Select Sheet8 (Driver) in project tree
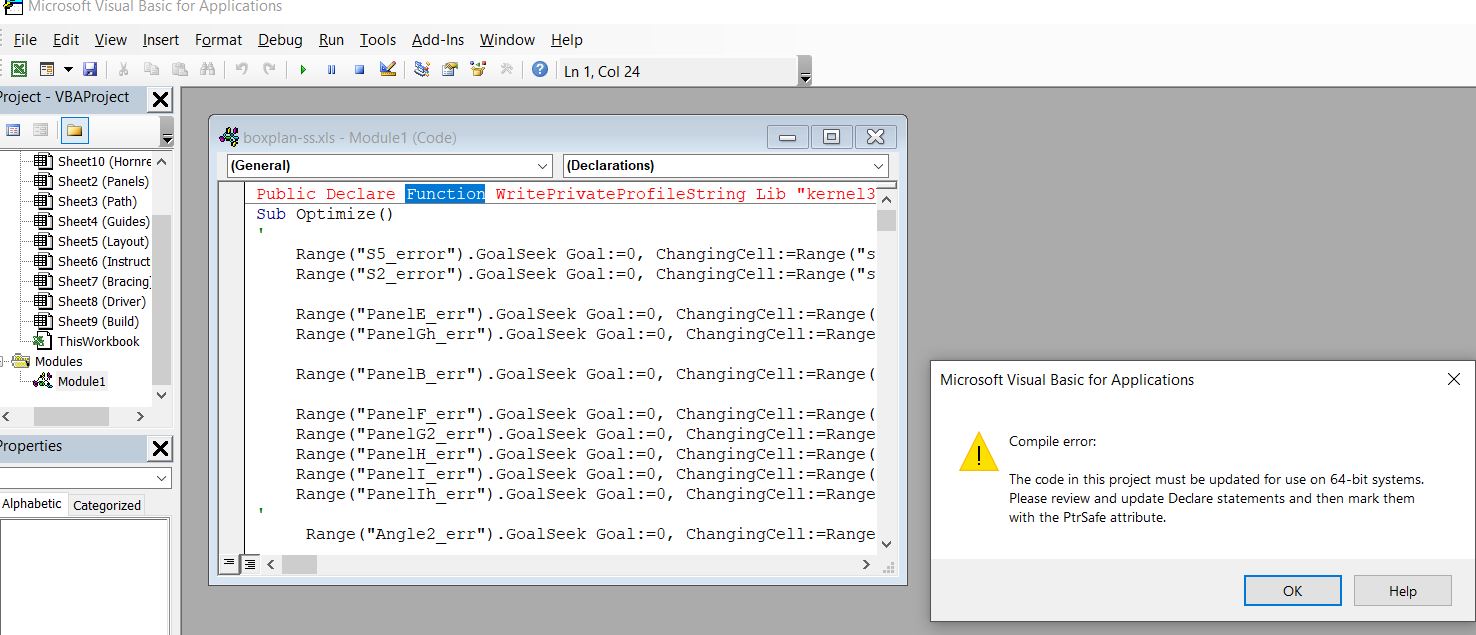Image resolution: width=1476 pixels, height=635 pixels. tap(101, 301)
